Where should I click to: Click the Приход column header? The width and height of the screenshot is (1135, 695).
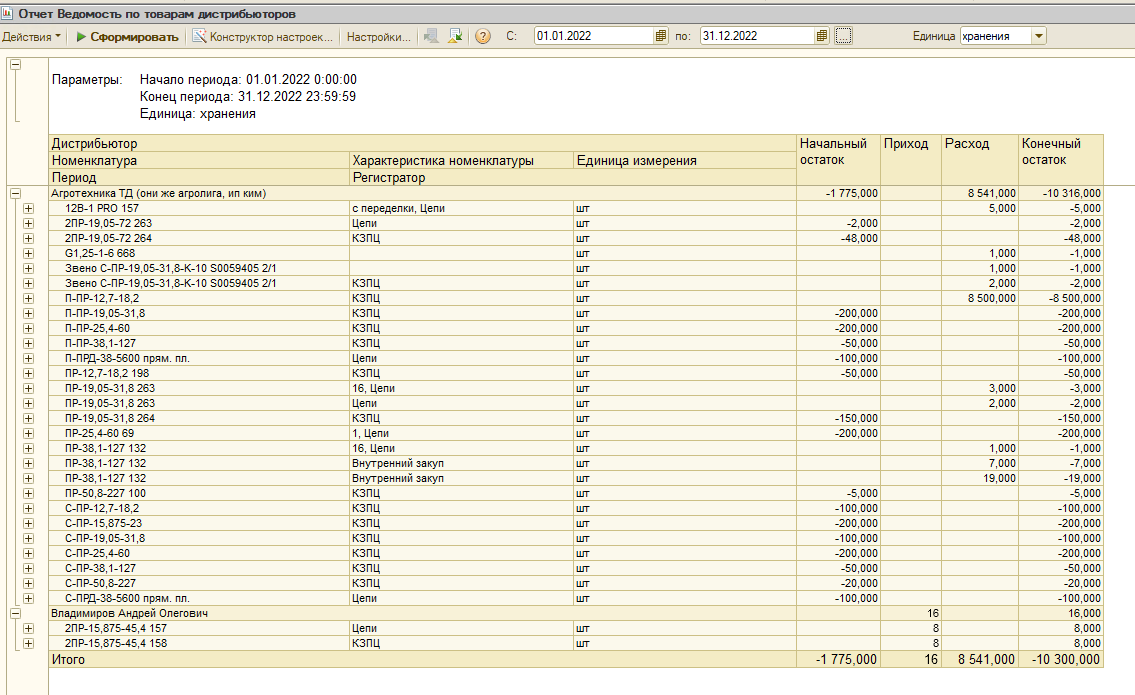click(911, 159)
